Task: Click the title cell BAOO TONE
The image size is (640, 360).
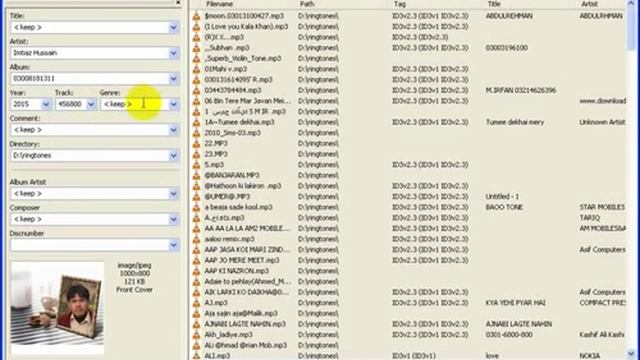Action: tap(504, 207)
